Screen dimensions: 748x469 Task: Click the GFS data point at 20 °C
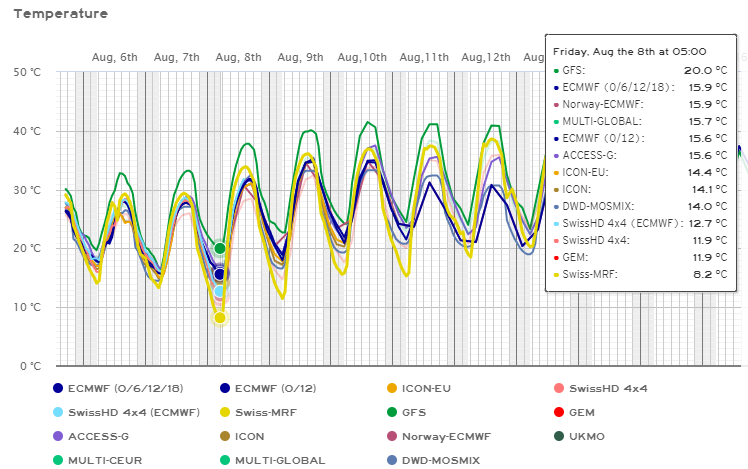coord(220,248)
